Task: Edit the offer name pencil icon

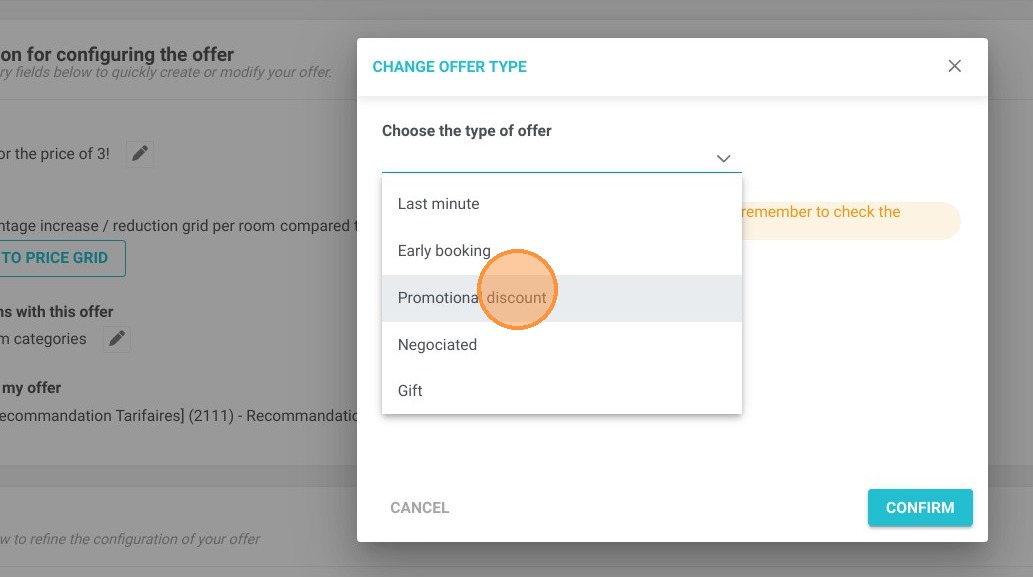Action: tap(140, 153)
